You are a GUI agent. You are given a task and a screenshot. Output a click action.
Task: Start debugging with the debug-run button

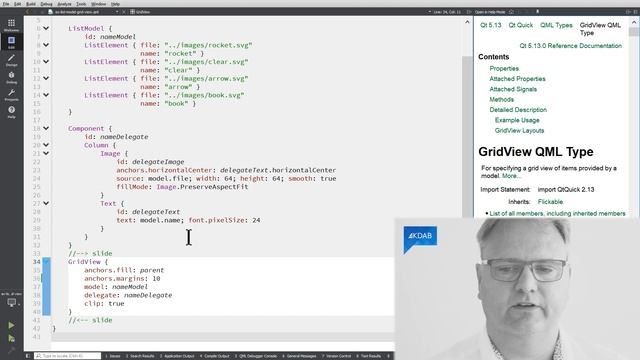coord(11,338)
